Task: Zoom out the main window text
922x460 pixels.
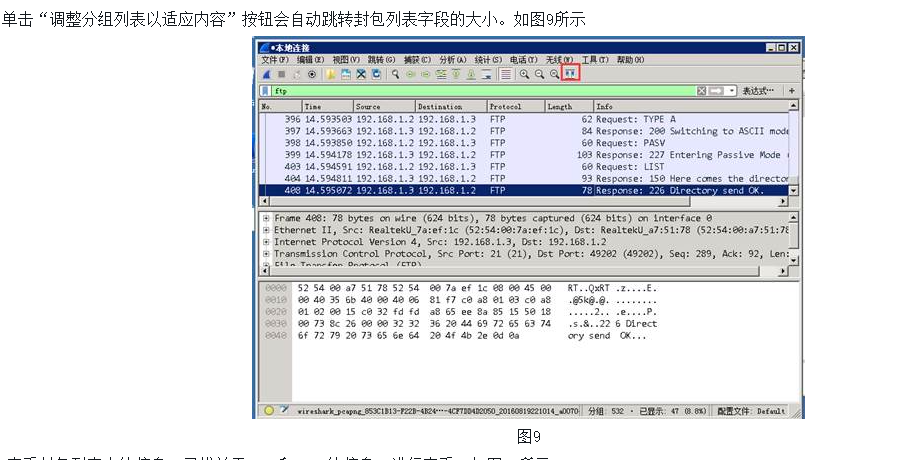Action: click(x=539, y=74)
